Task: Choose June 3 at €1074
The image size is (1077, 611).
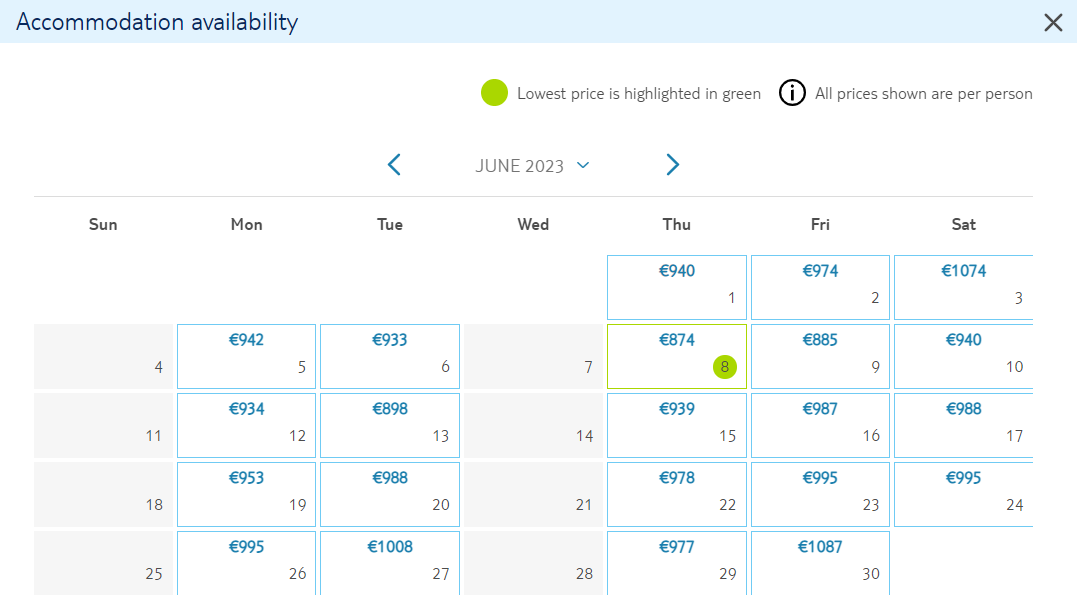Action: click(x=963, y=287)
